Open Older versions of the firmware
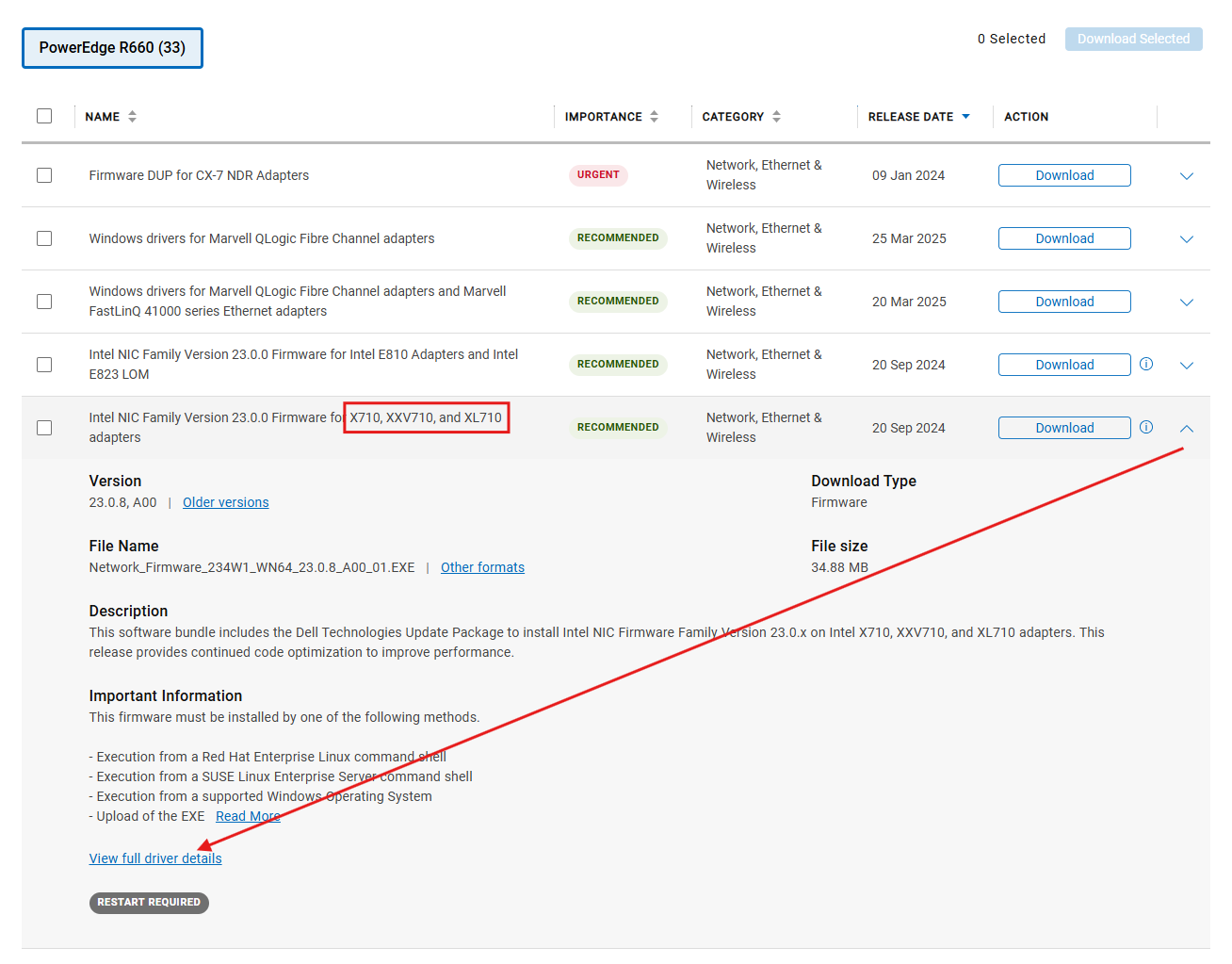The width and height of the screenshot is (1232, 964). [x=225, y=502]
